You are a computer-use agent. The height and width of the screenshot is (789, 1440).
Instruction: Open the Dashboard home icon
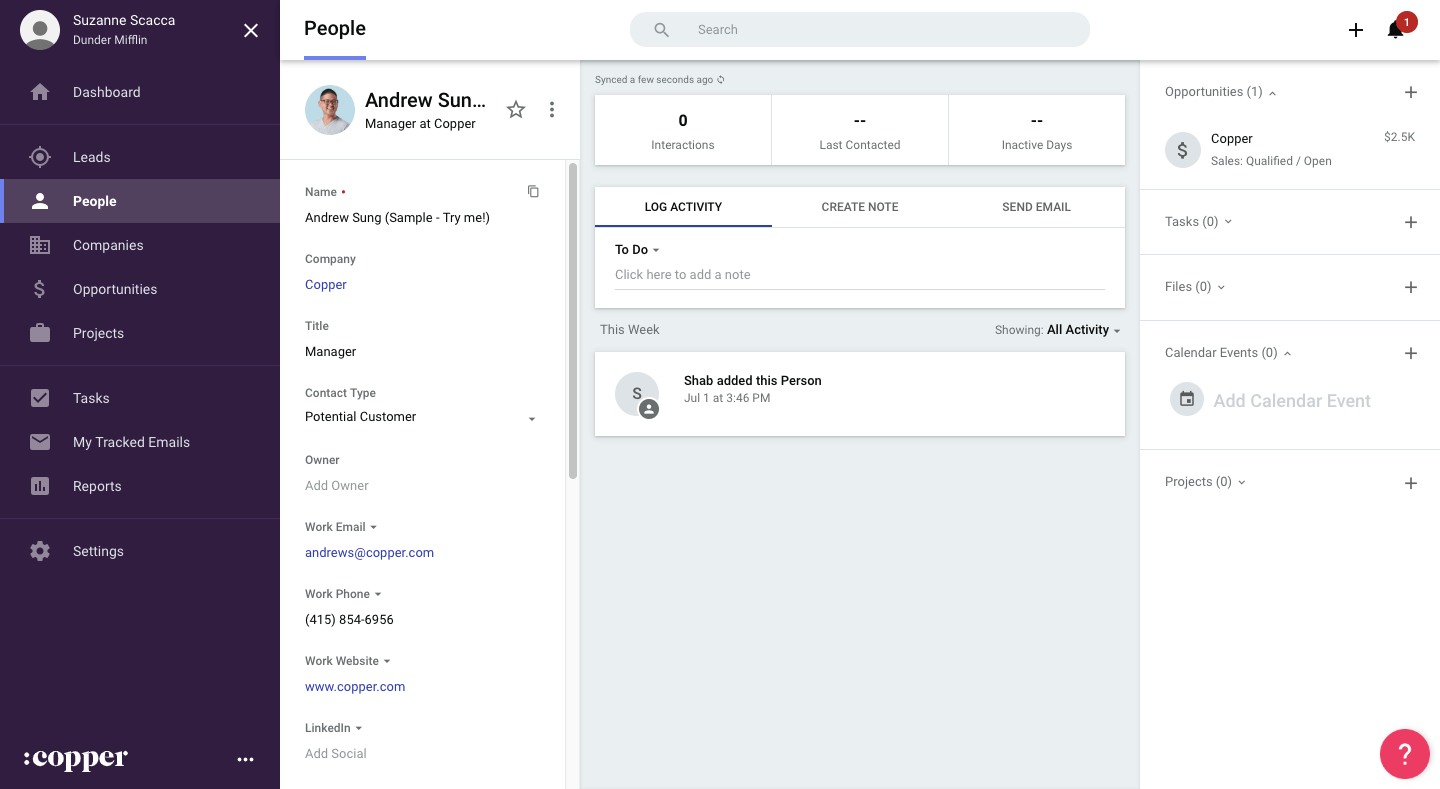[40, 92]
